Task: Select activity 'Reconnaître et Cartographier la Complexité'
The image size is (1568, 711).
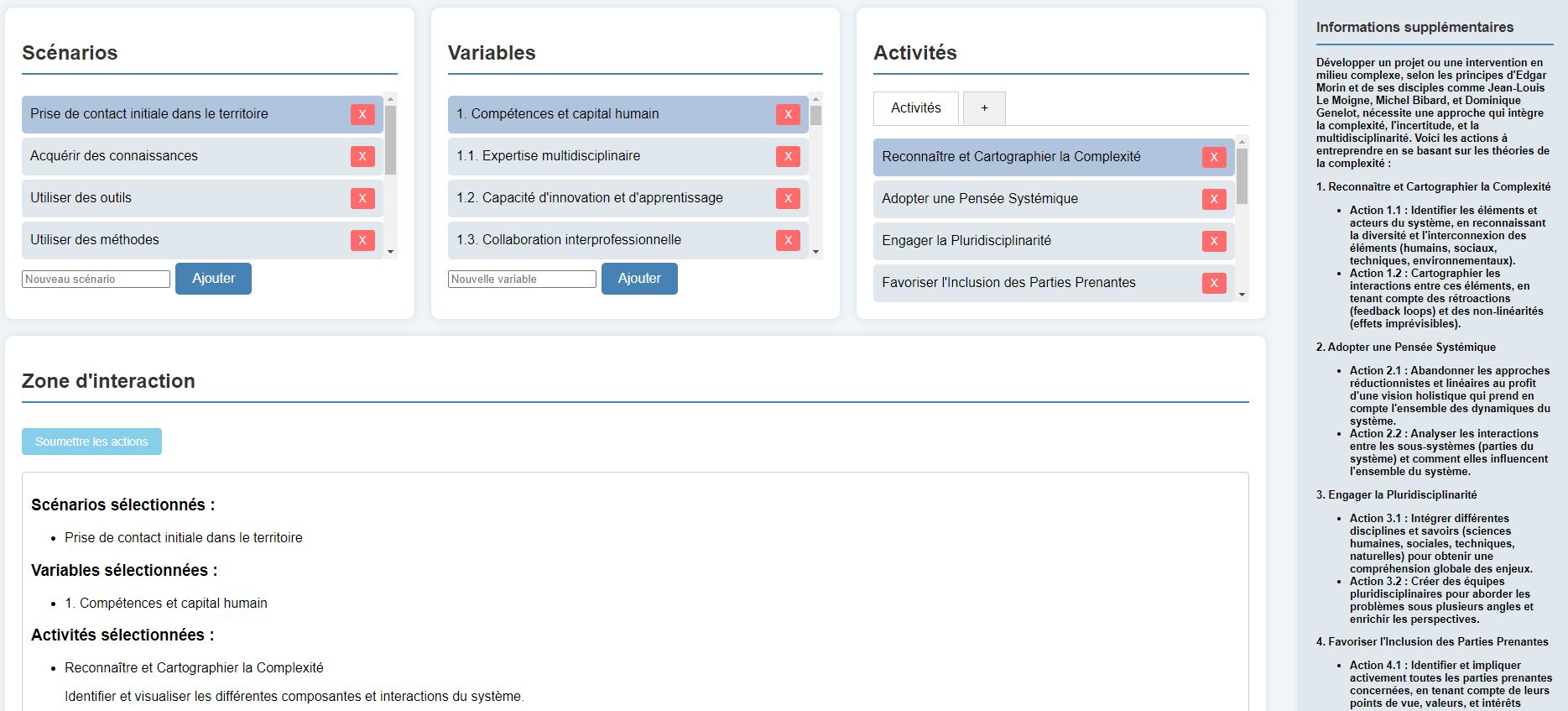Action: click(x=1054, y=157)
